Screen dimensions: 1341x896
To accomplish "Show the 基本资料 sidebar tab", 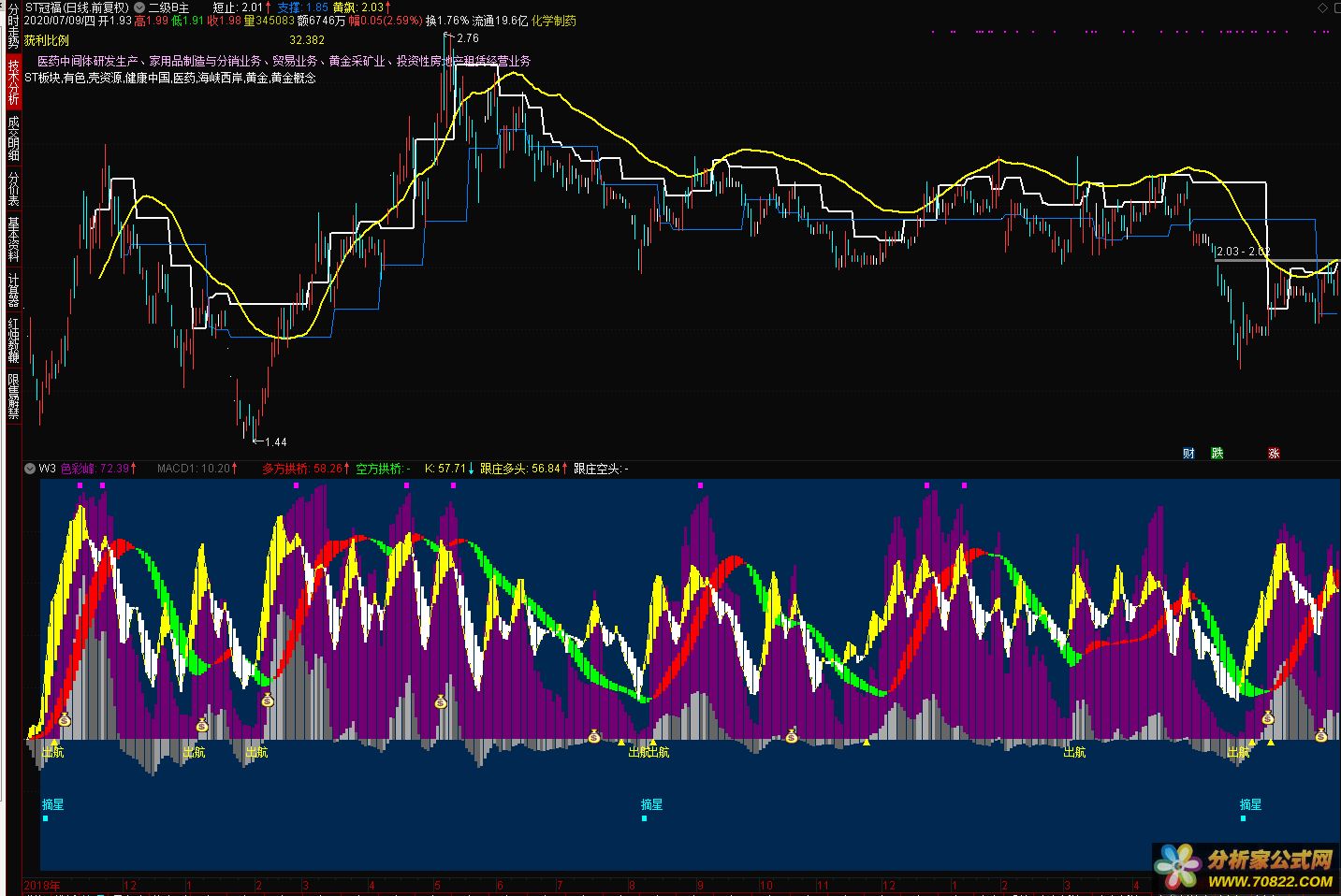I will point(13,239).
